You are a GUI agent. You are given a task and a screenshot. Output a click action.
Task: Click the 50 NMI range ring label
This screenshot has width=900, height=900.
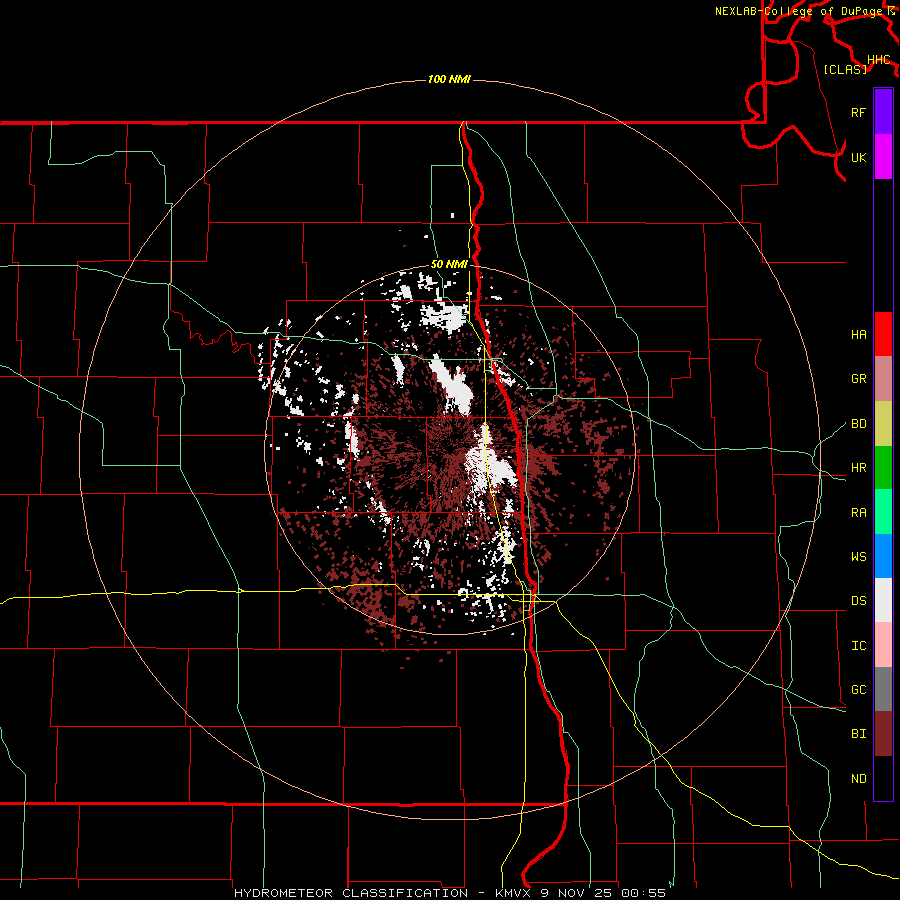449,265
